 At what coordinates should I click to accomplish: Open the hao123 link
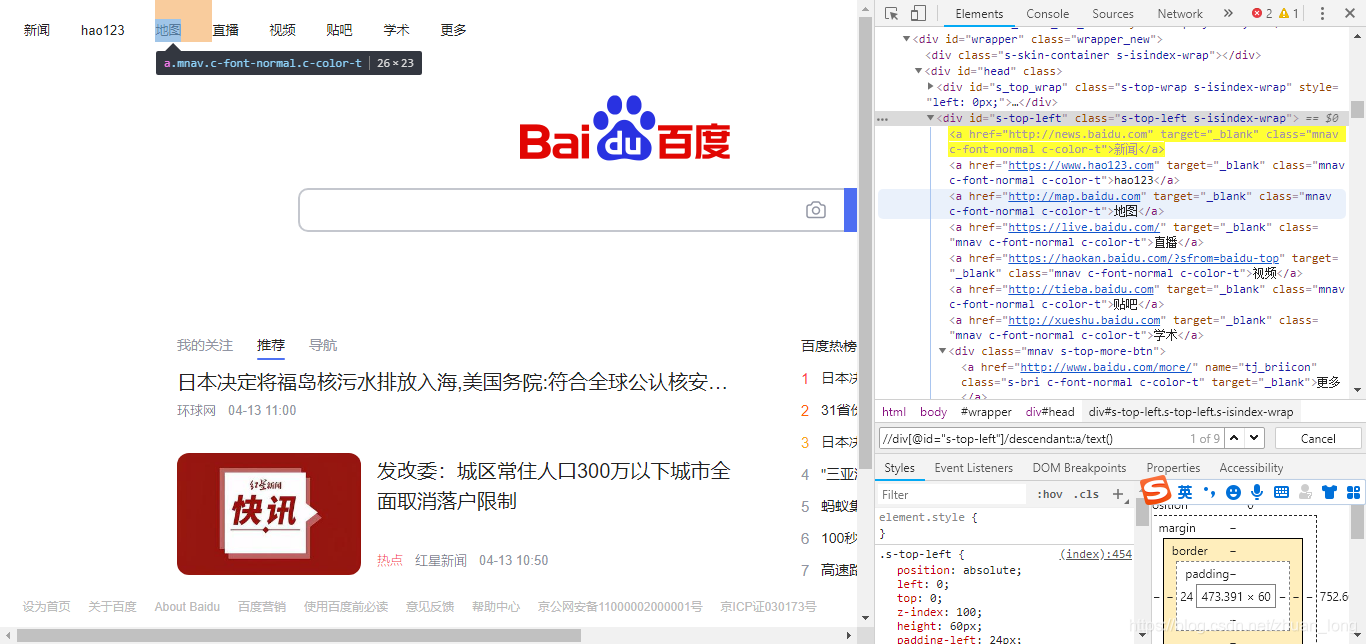click(101, 29)
